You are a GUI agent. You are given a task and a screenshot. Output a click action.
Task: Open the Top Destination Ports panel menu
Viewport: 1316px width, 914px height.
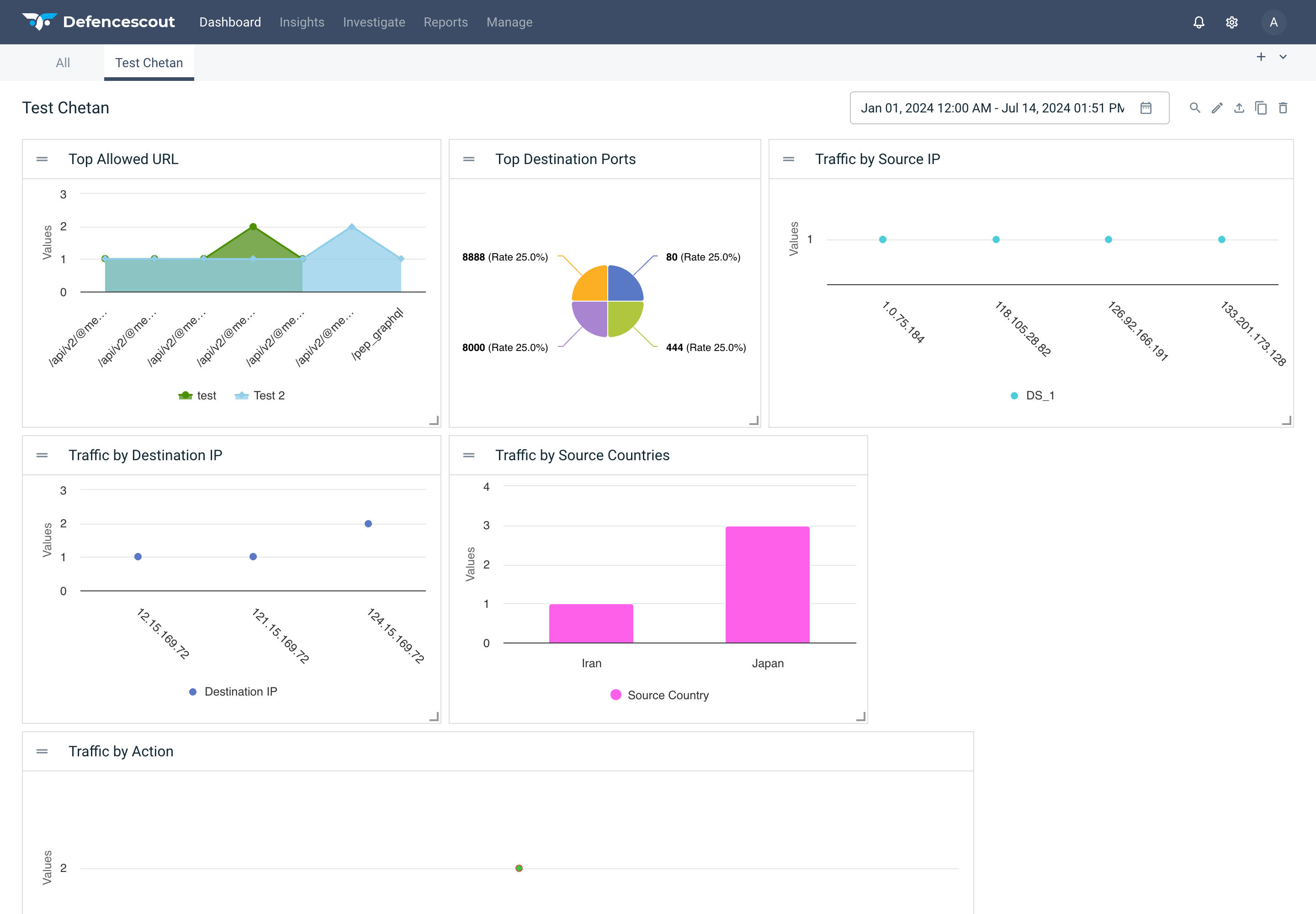pos(468,159)
